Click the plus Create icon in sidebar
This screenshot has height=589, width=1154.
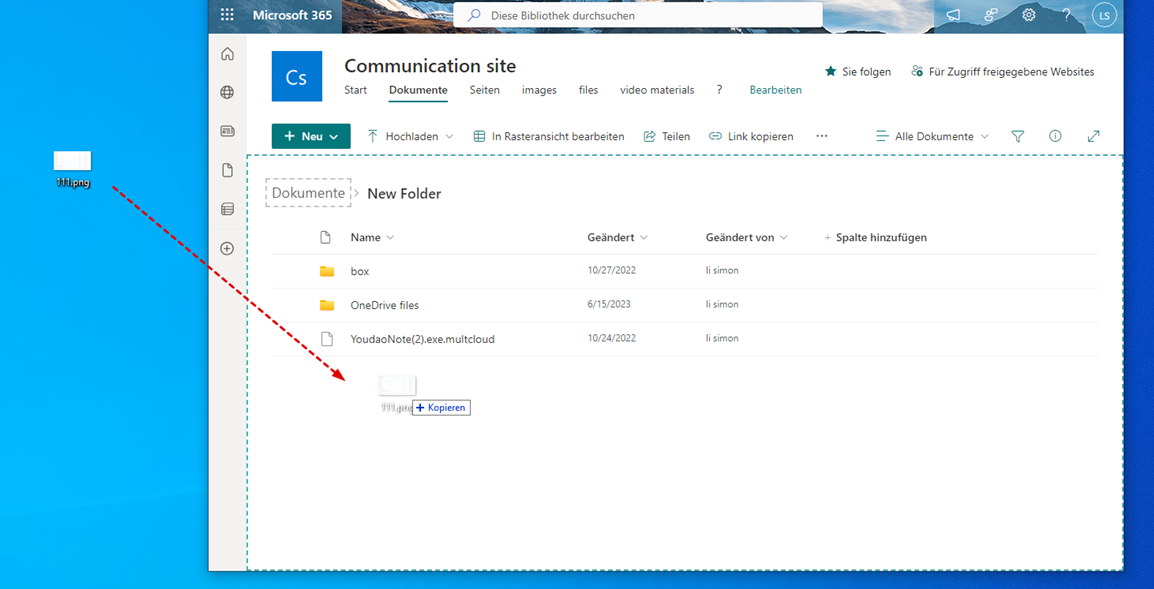coord(227,248)
